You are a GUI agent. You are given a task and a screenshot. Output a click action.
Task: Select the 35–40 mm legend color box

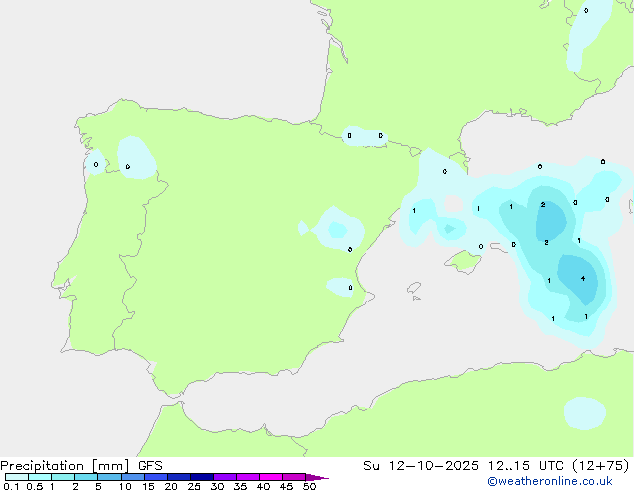pyautogui.click(x=248, y=477)
